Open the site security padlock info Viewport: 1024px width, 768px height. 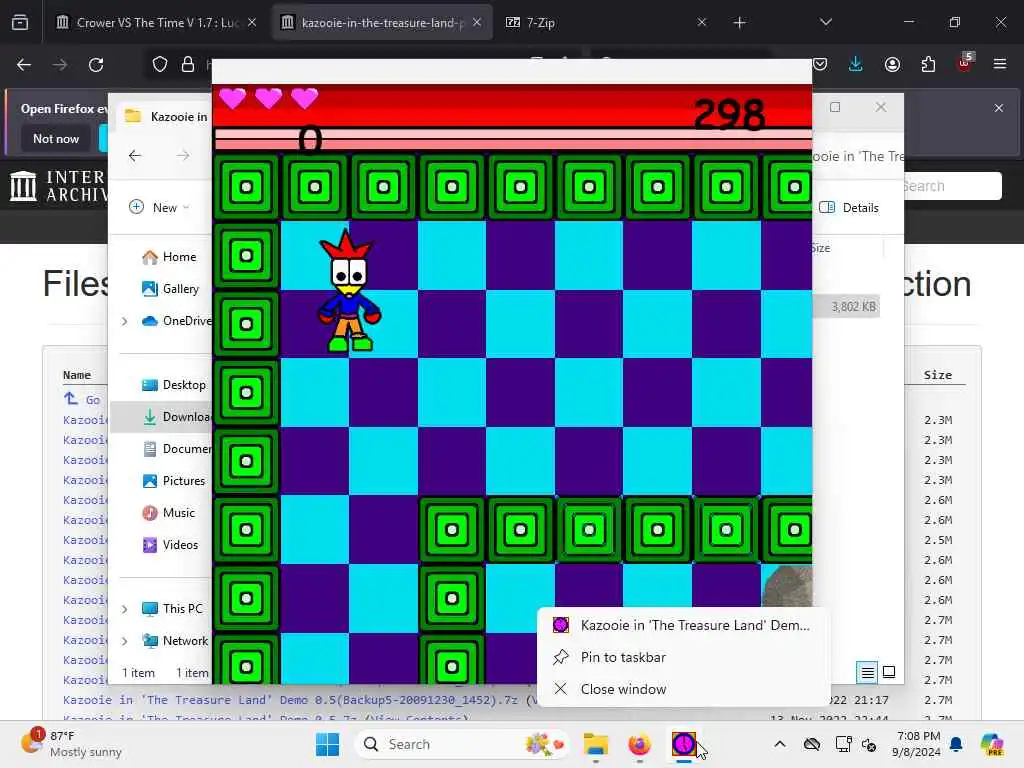coord(188,64)
